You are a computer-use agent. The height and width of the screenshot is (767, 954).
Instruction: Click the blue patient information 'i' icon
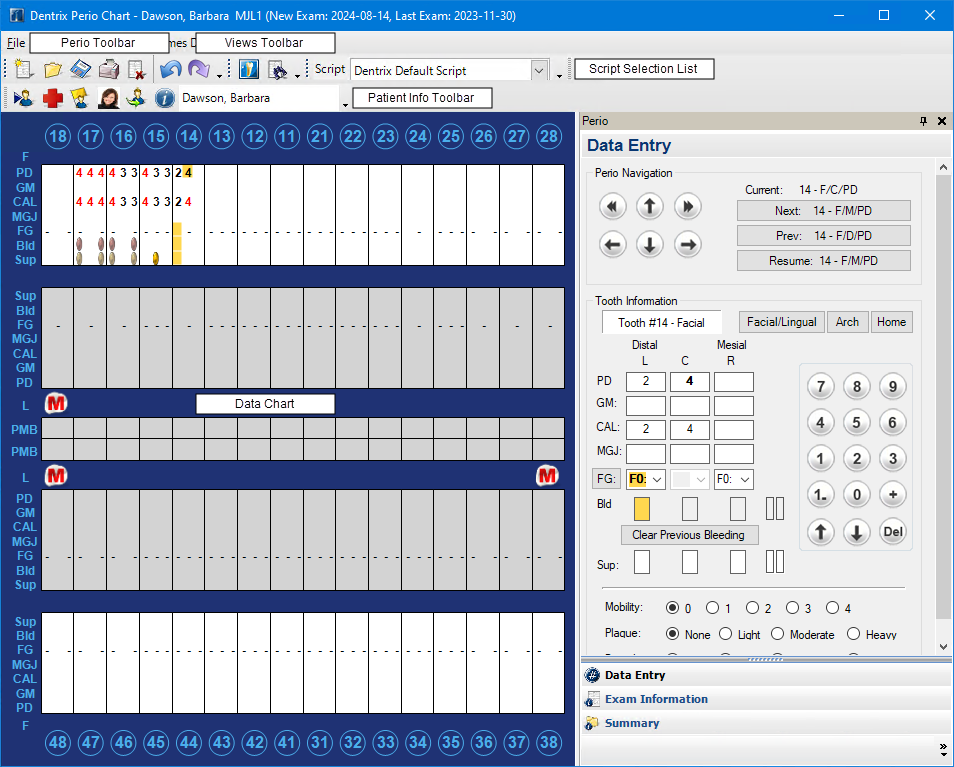(165, 98)
